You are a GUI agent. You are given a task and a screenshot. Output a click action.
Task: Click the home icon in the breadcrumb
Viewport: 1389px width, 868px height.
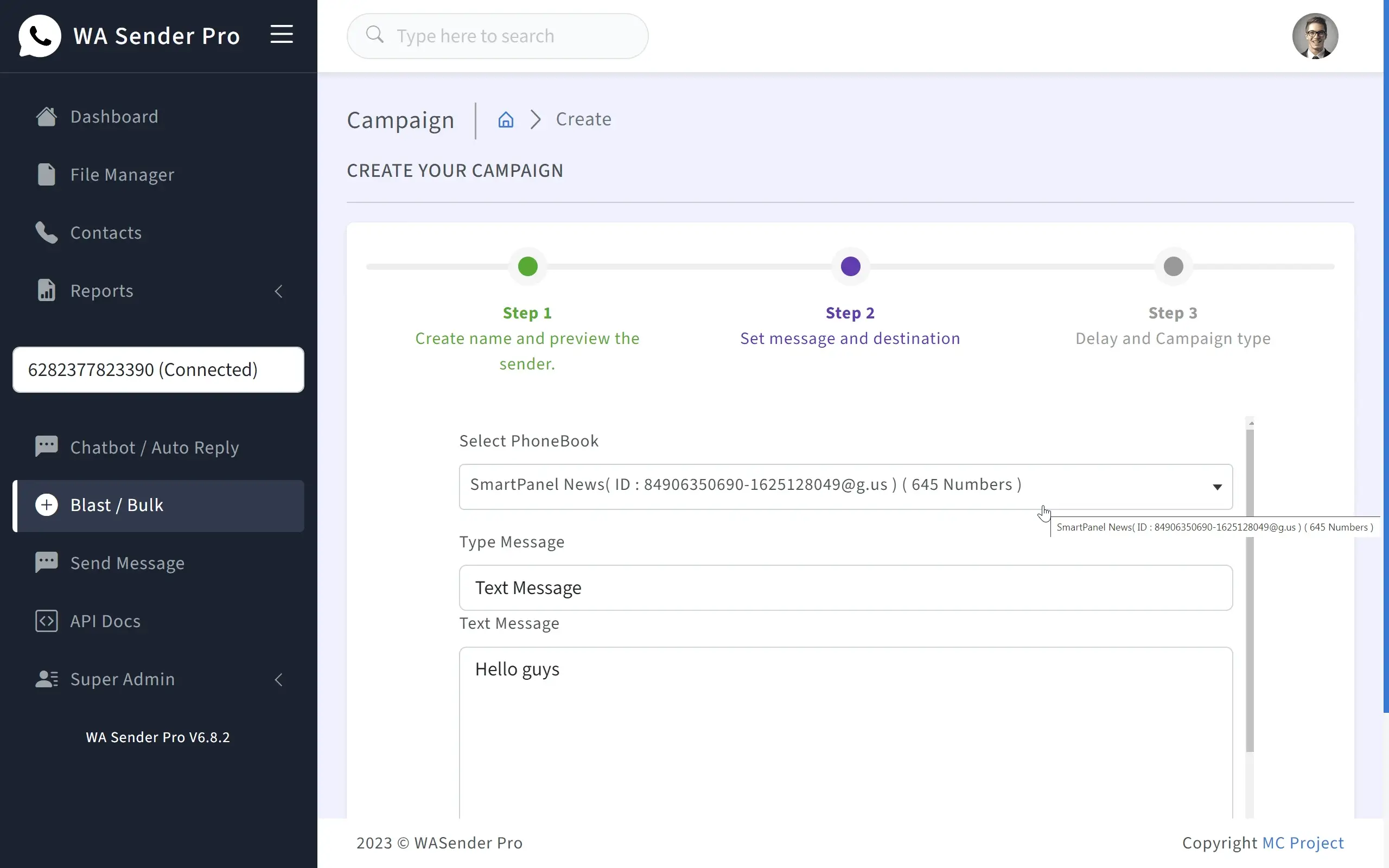point(505,119)
